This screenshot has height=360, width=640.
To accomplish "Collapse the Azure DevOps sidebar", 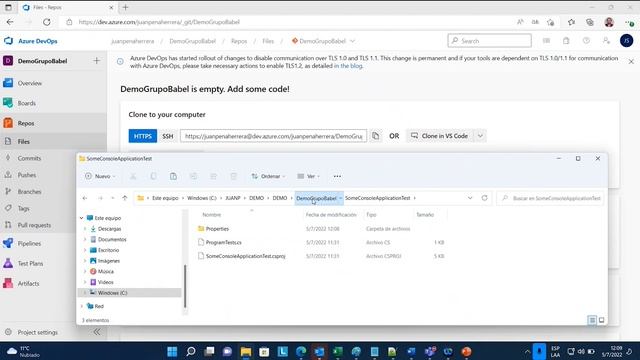I will click(x=97, y=332).
